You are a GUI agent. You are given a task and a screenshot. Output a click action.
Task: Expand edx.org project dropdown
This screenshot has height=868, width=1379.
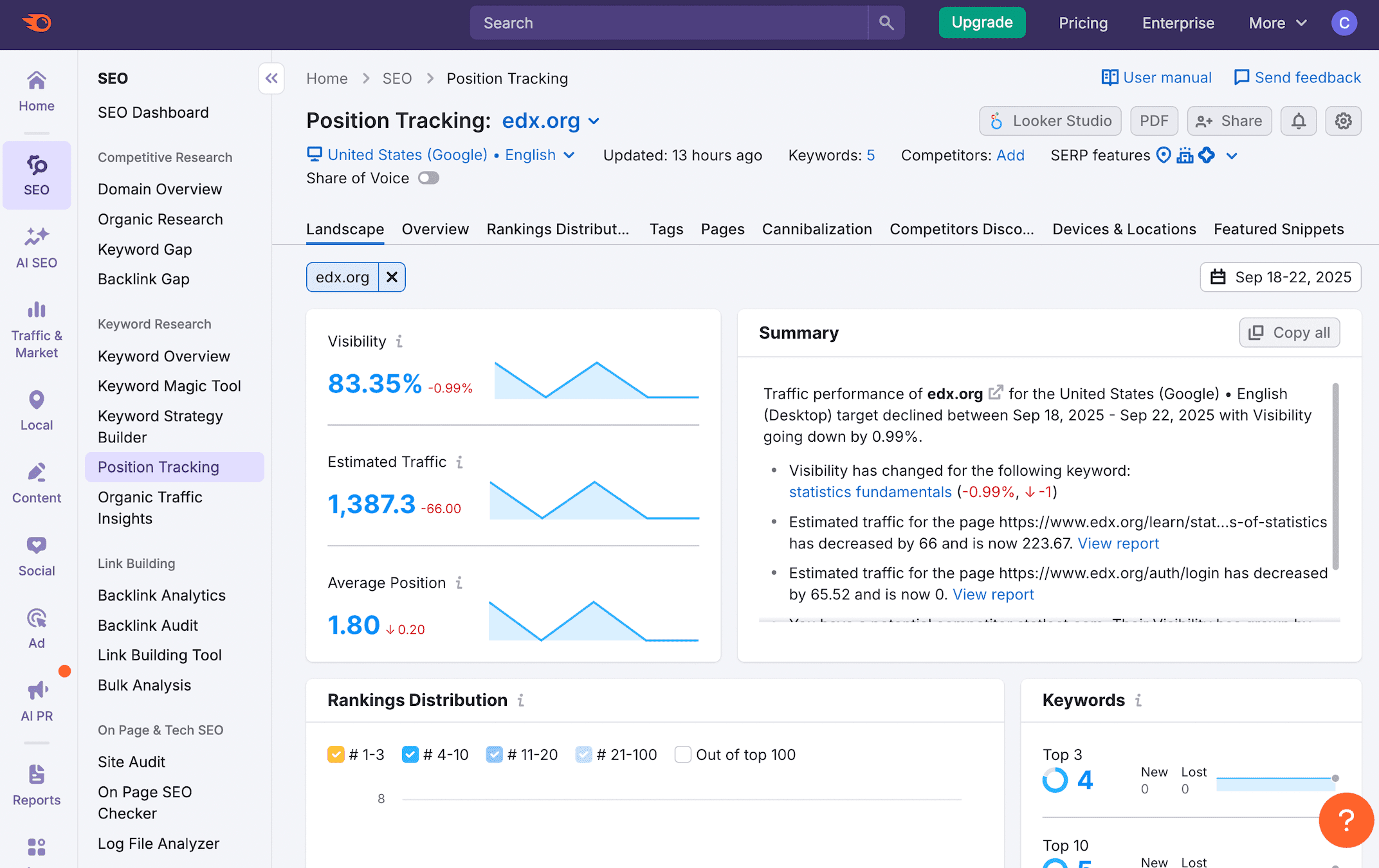(x=594, y=121)
